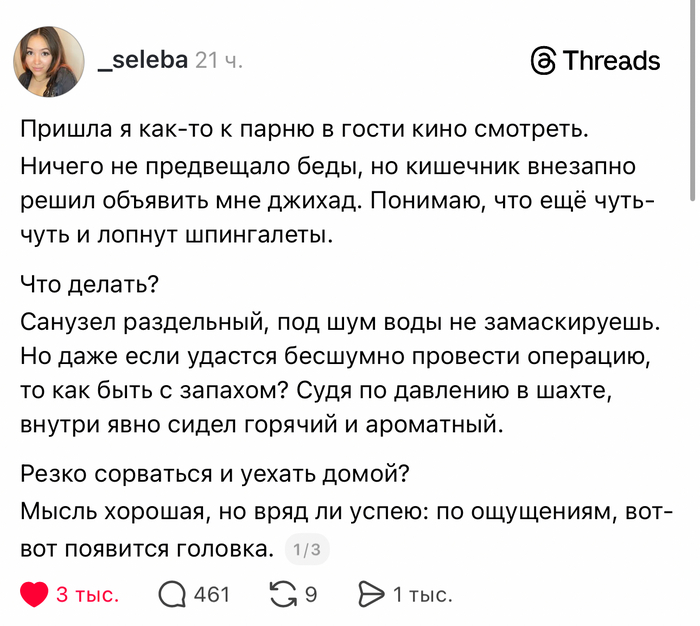Open the _seleba profile picture

48,62
